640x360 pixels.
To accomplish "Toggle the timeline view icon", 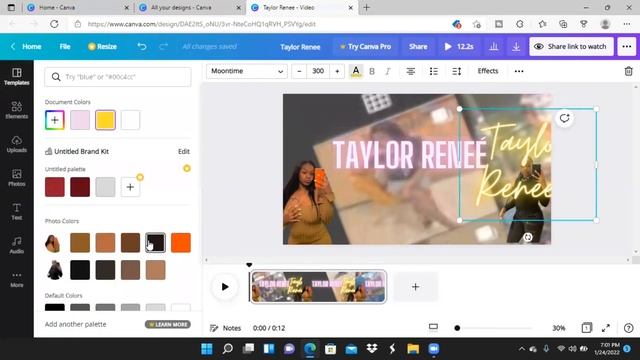I will pos(433,327).
